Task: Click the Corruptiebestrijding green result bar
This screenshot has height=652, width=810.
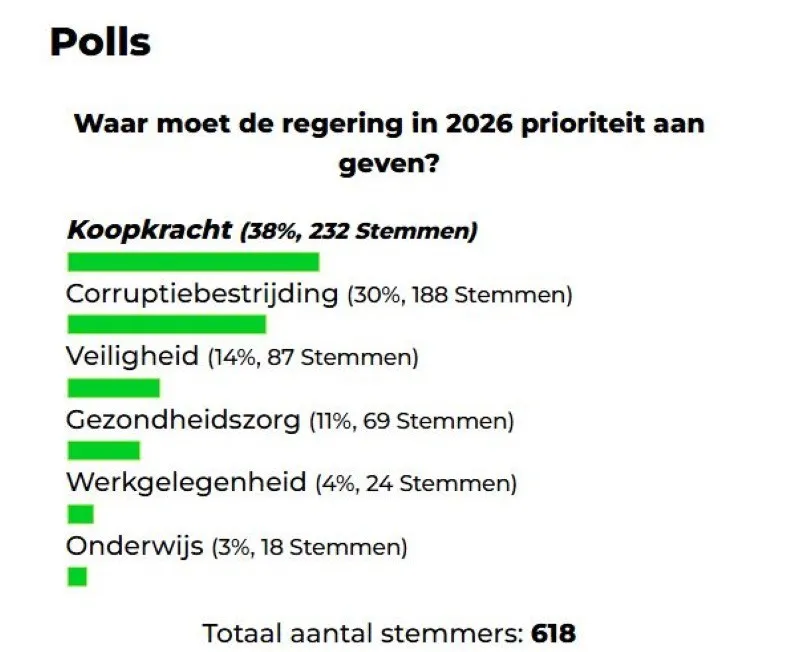Action: point(166,324)
